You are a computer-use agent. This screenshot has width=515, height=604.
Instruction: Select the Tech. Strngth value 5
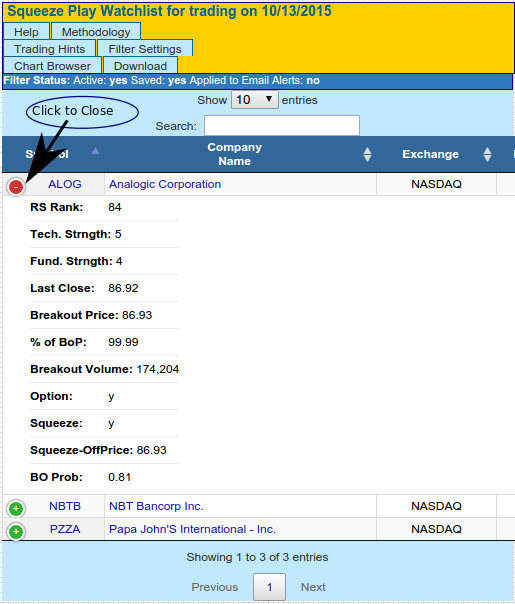point(118,234)
